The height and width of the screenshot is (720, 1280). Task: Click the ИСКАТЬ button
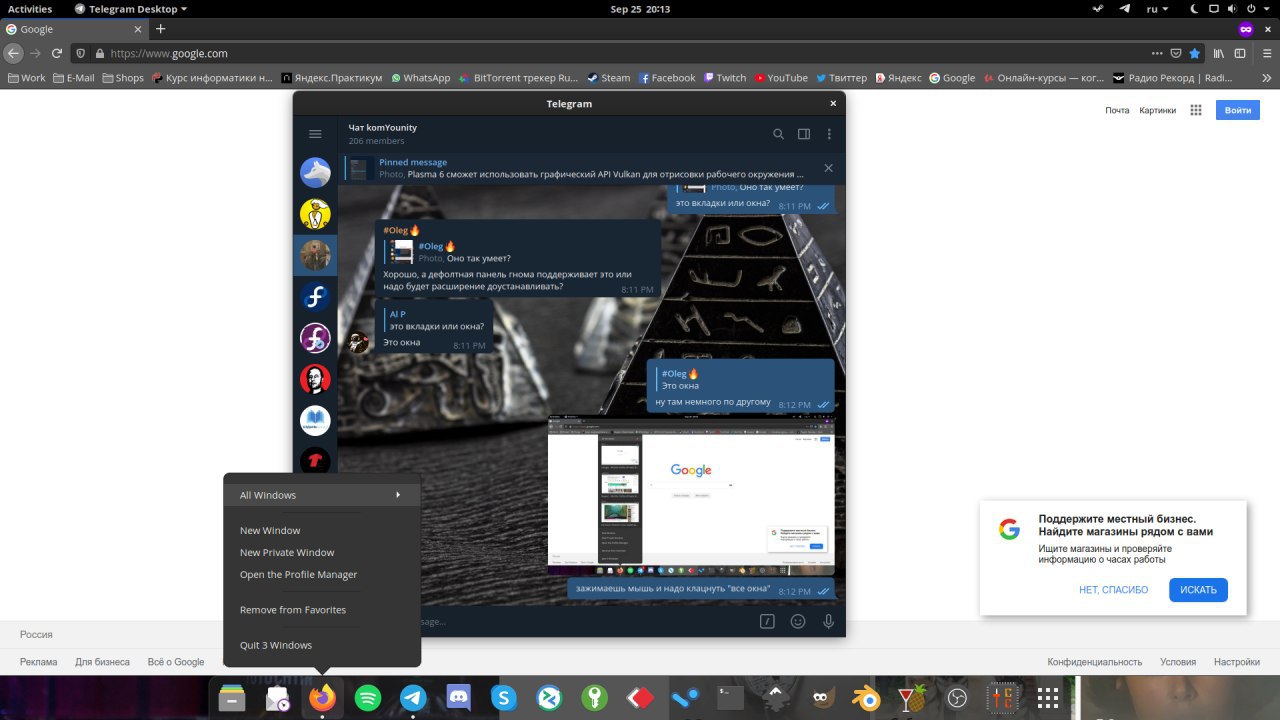pos(1198,590)
